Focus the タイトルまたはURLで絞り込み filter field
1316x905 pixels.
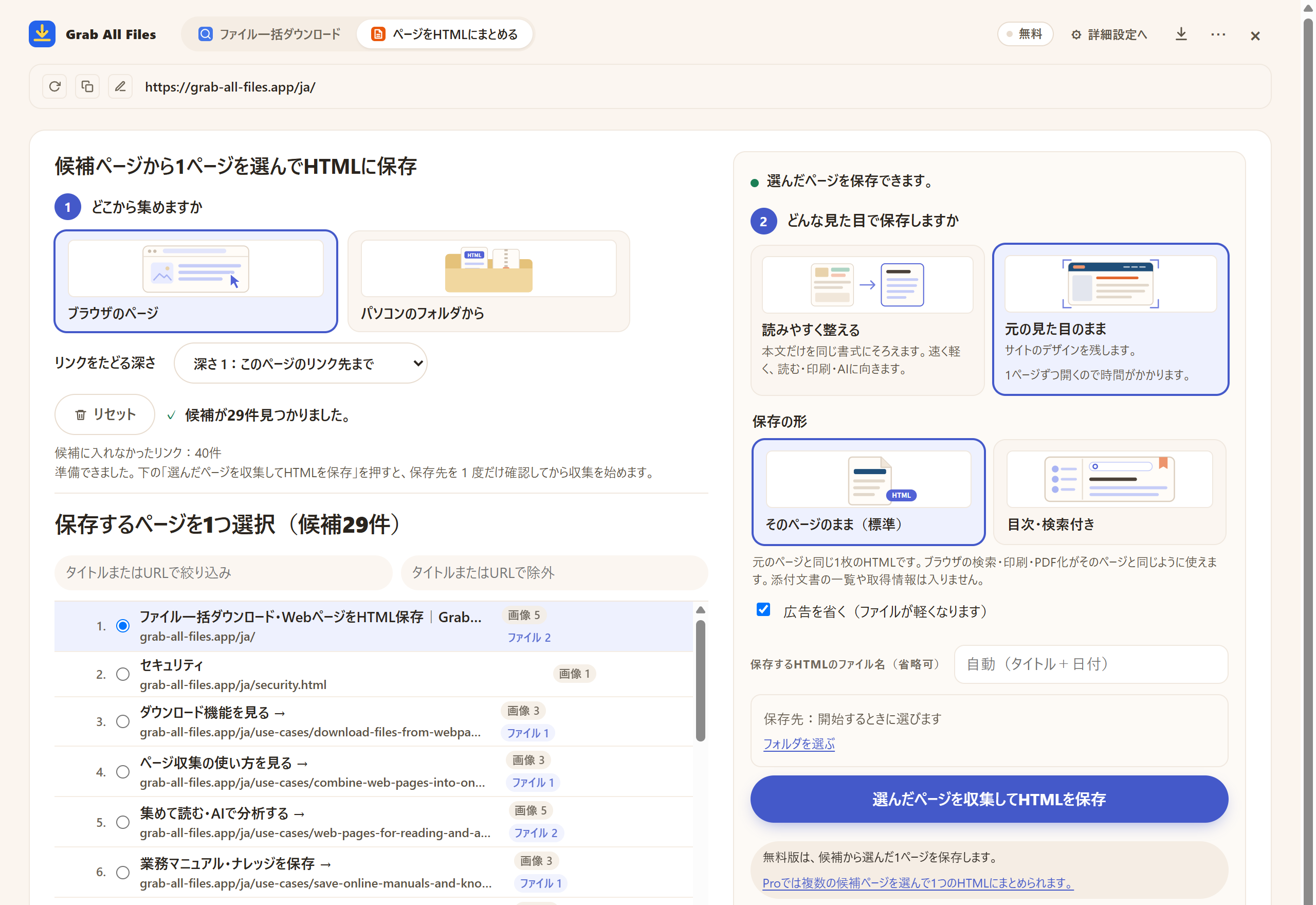(x=223, y=573)
